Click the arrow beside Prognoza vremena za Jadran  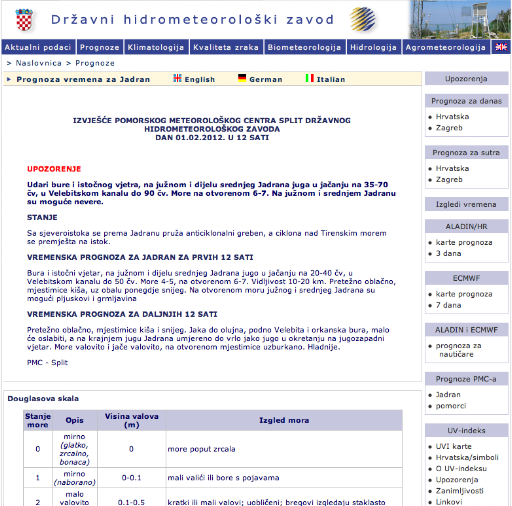coord(9,79)
